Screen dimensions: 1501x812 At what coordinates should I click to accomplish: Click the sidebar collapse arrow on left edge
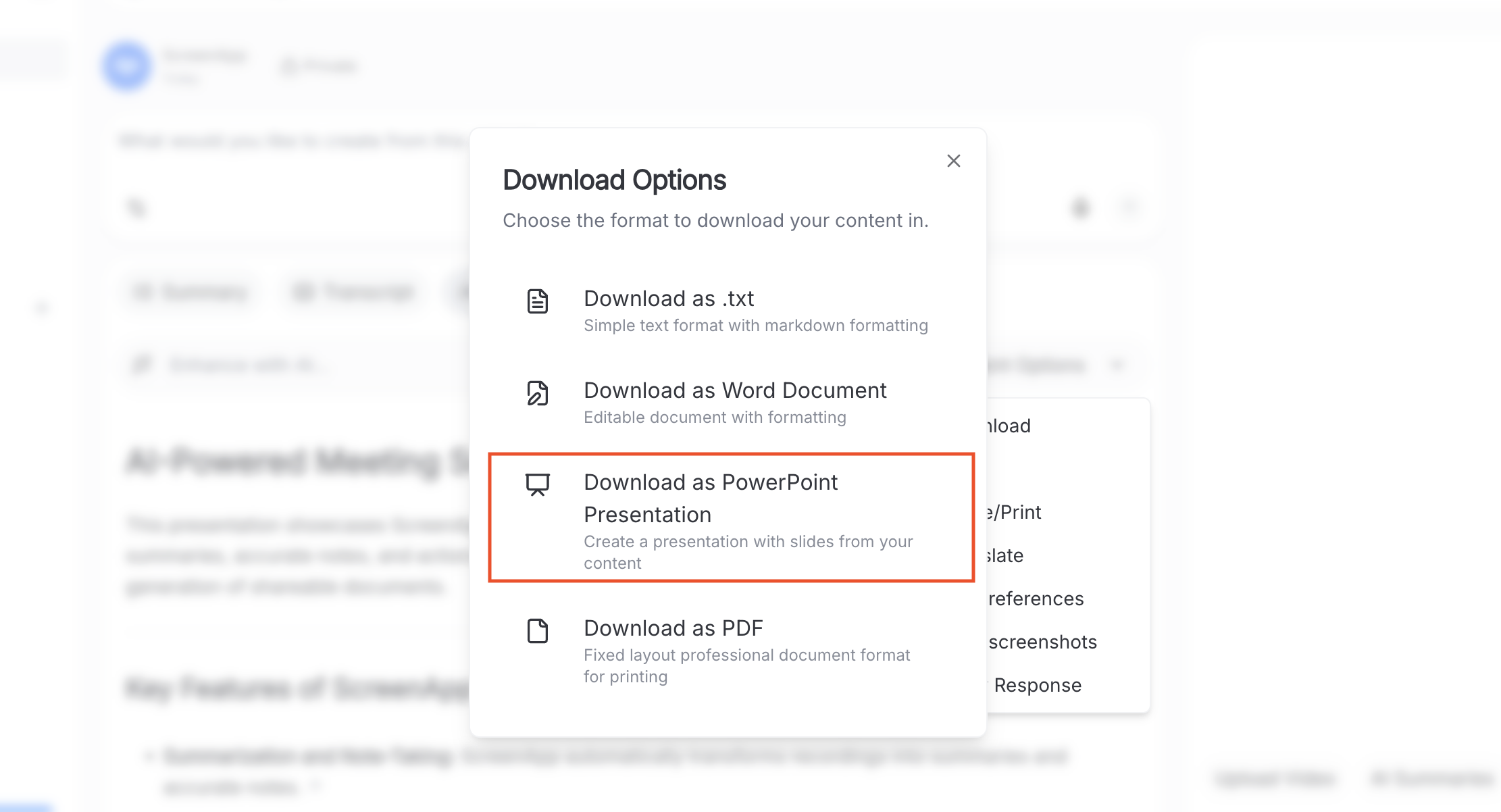click(x=41, y=307)
